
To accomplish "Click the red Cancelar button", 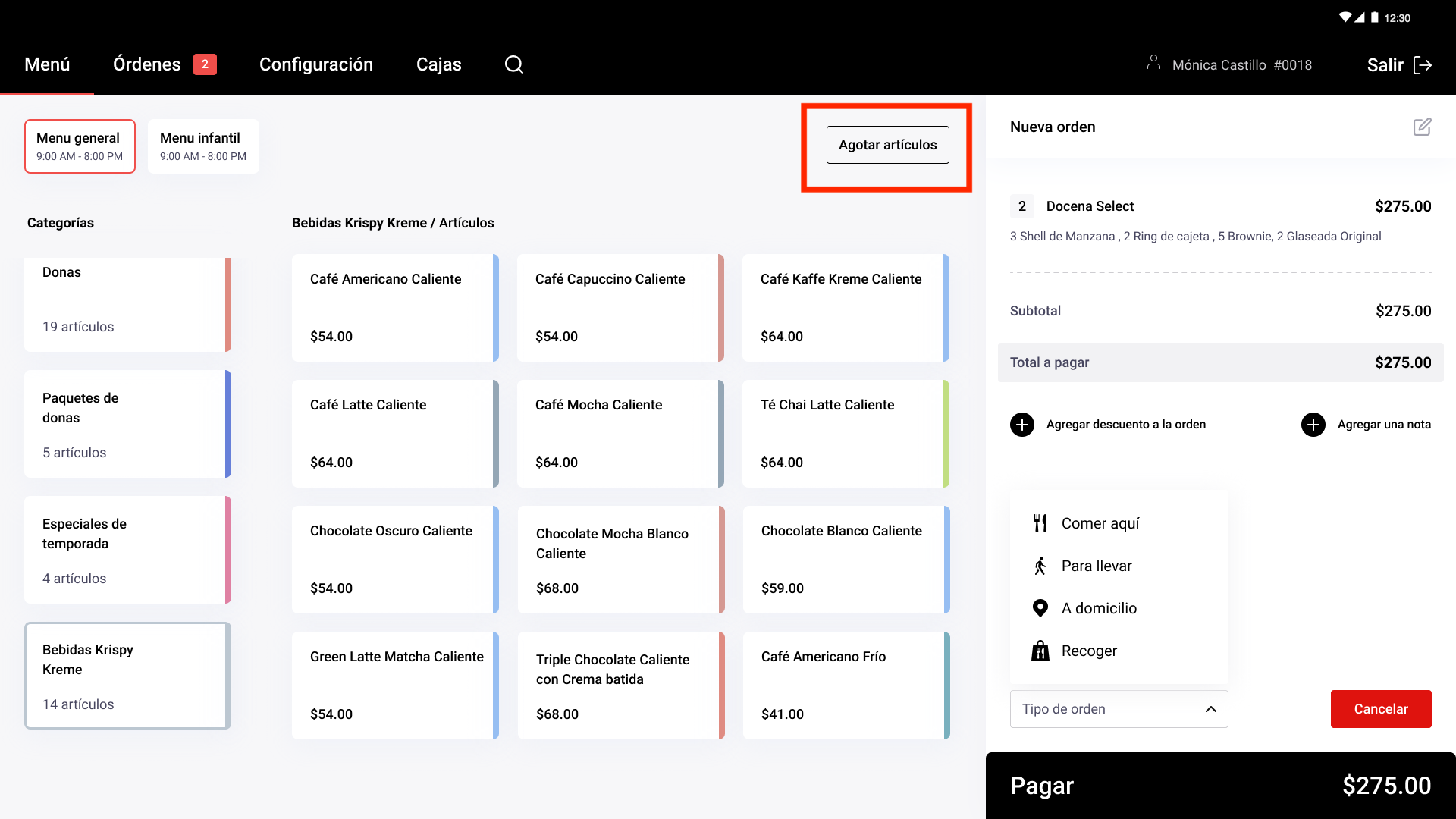I will [x=1381, y=709].
